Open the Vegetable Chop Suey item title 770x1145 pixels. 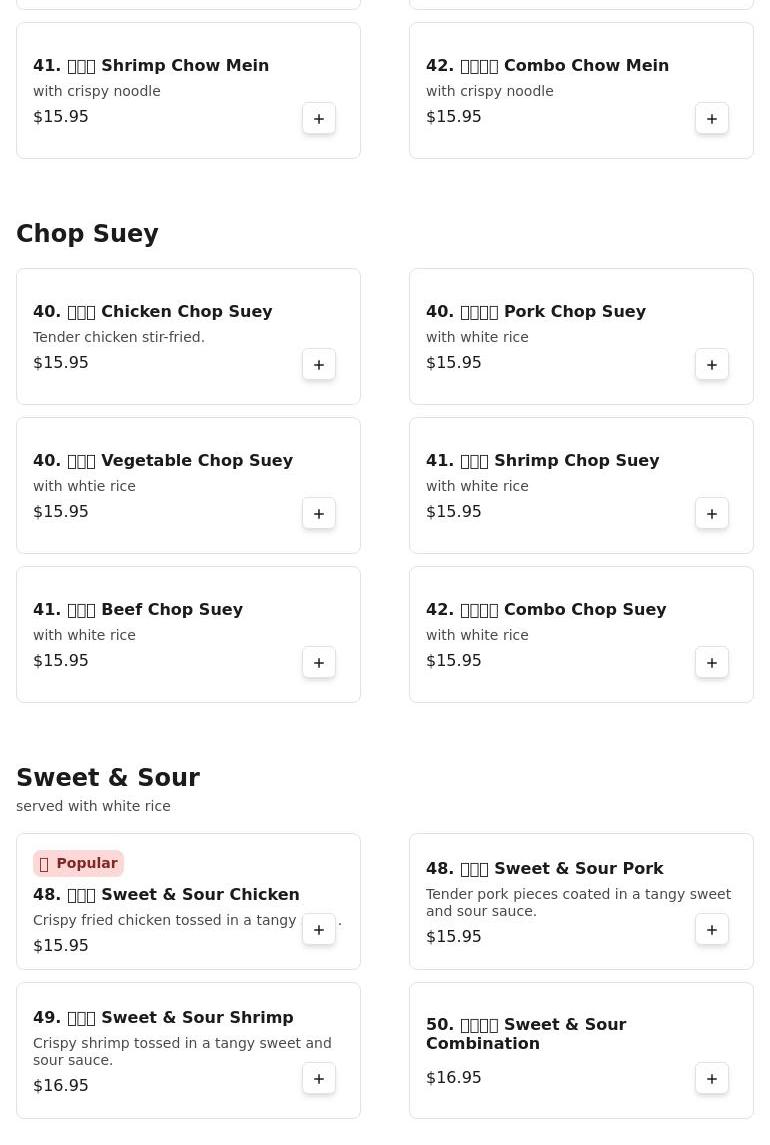point(163,461)
